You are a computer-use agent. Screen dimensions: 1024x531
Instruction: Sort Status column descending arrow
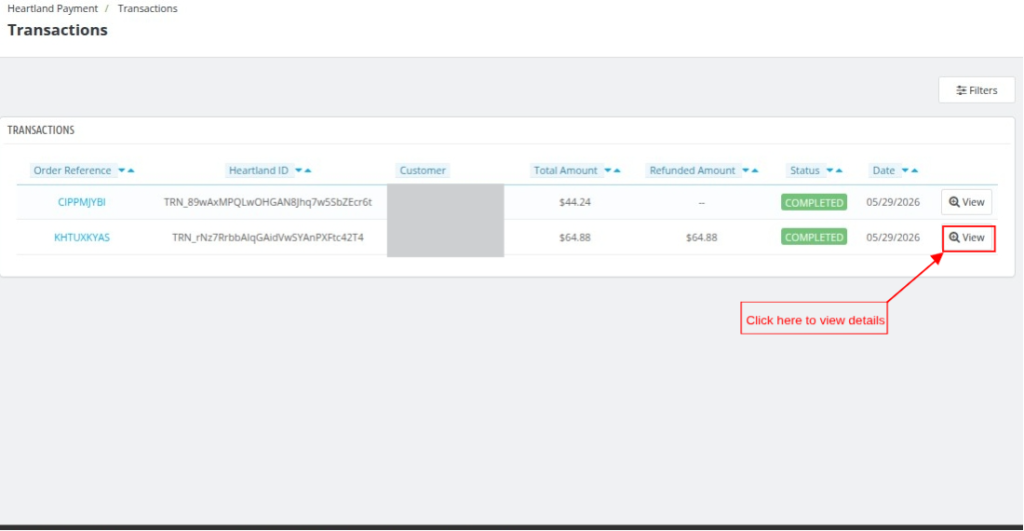829,170
